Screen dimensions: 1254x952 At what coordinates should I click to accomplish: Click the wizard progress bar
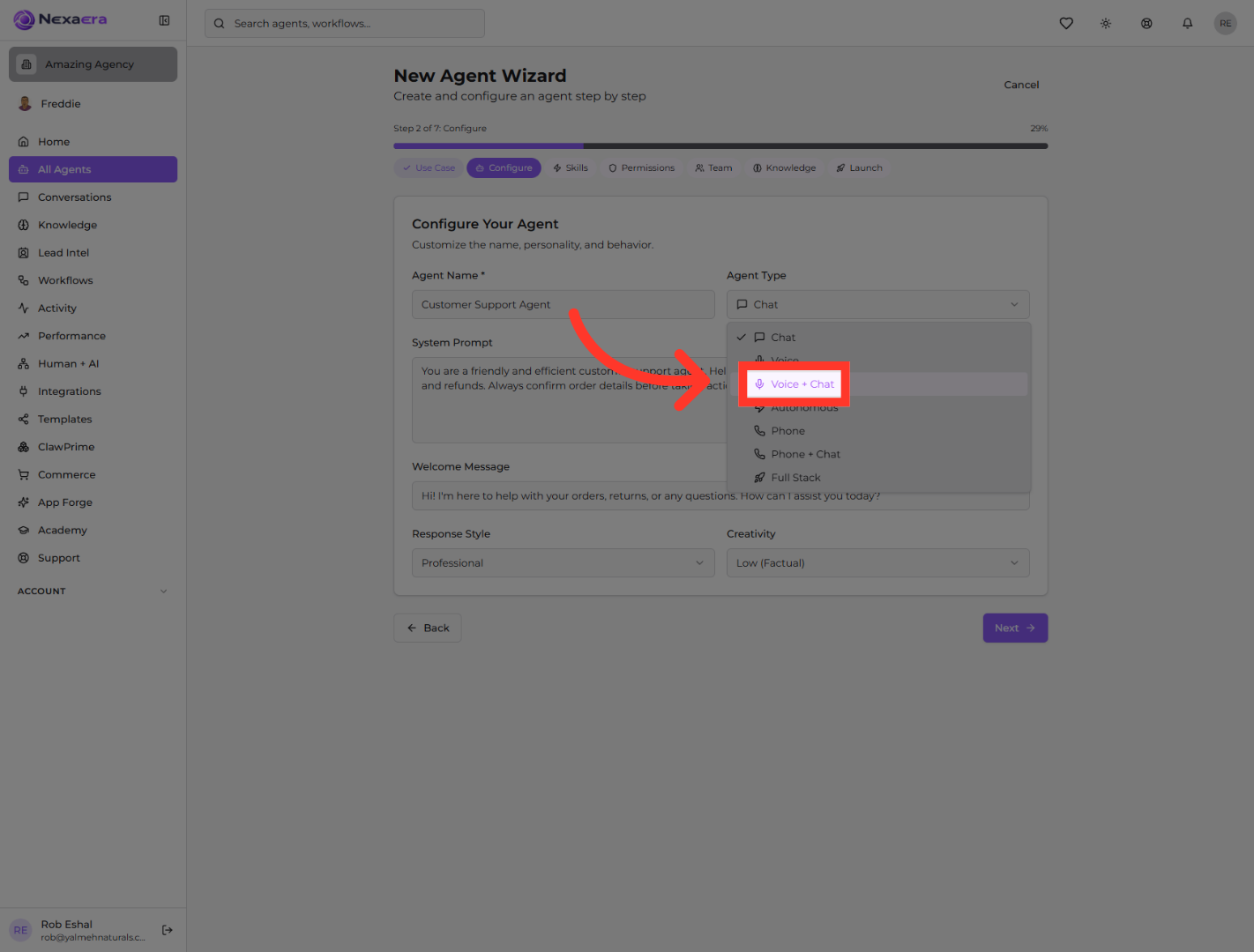[720, 146]
